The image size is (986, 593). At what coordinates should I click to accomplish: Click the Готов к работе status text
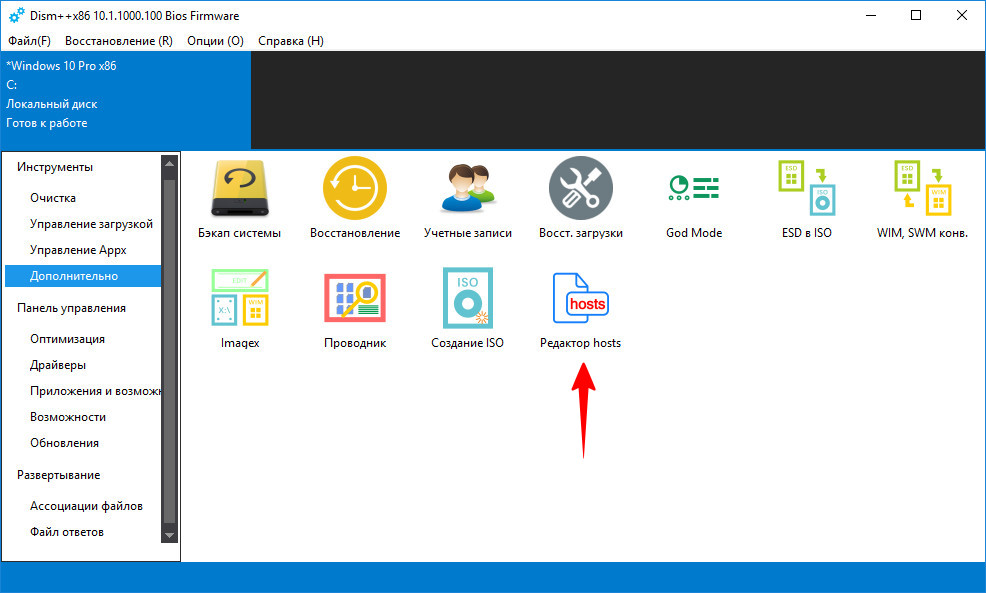coord(47,123)
